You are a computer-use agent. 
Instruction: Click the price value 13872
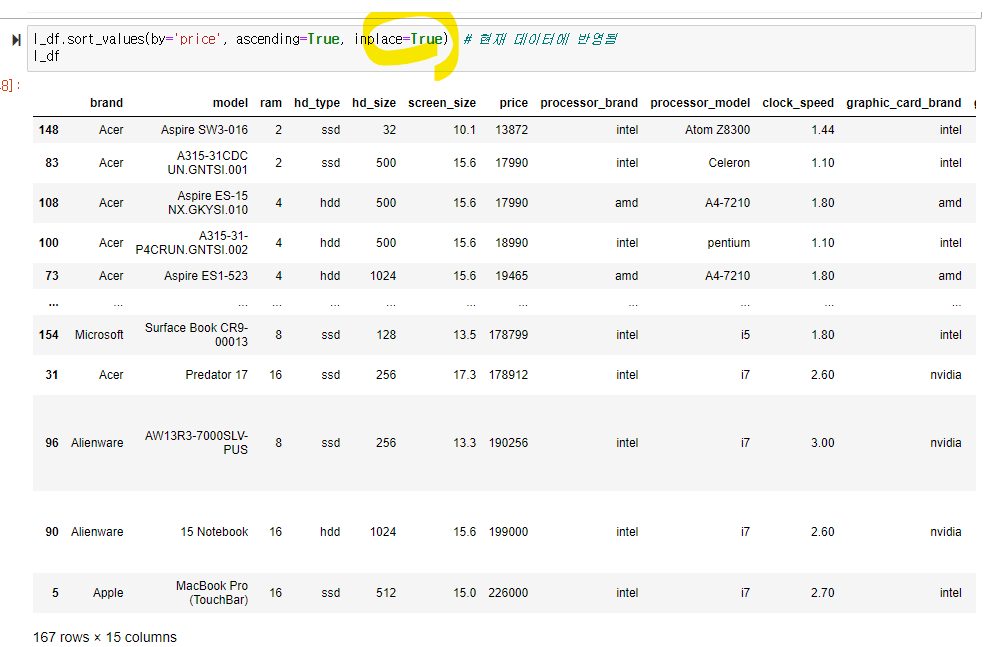511,130
